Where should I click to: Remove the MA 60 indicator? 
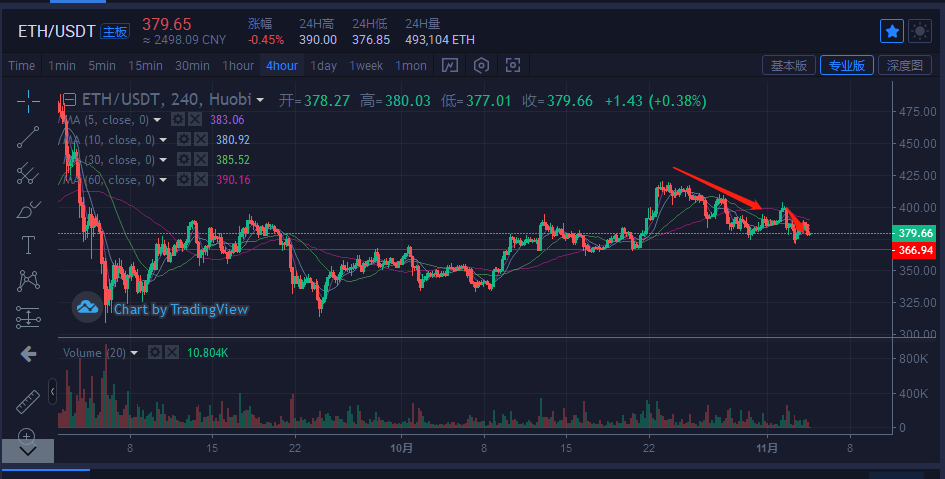(201, 179)
